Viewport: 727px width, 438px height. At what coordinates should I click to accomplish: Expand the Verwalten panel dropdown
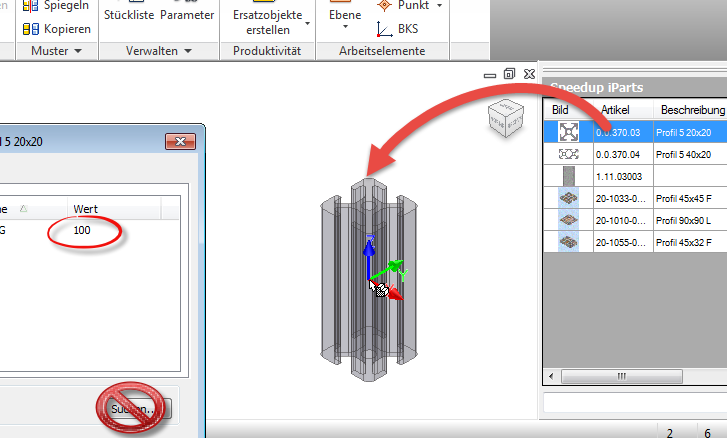click(x=185, y=51)
